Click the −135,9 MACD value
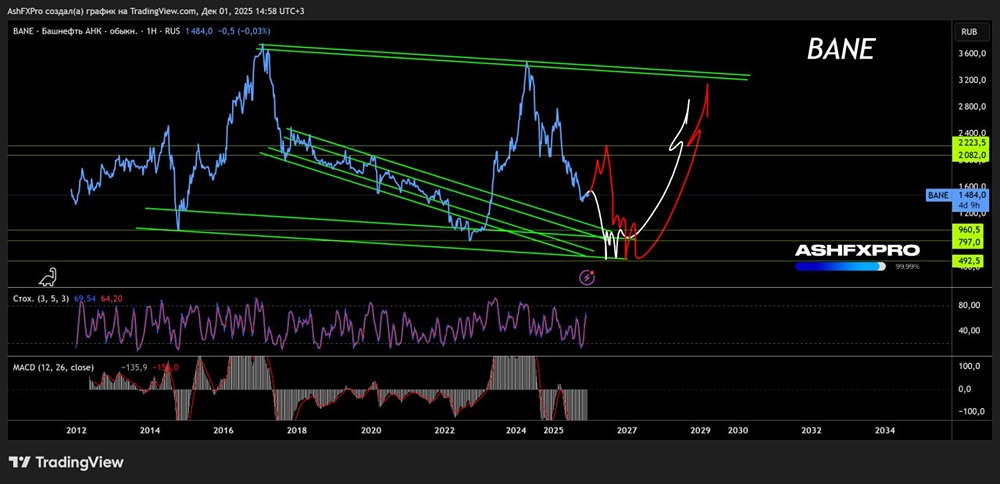 (x=135, y=367)
